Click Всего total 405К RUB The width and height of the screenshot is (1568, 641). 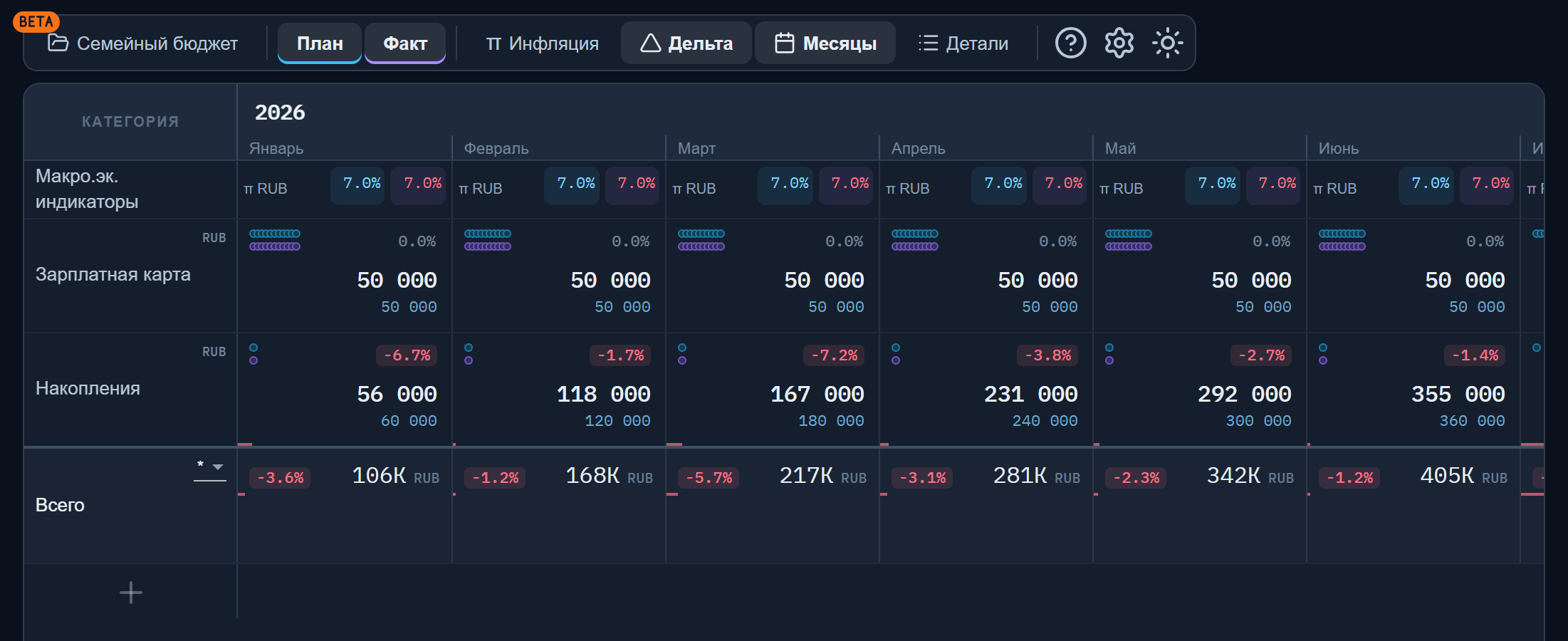[1463, 476]
